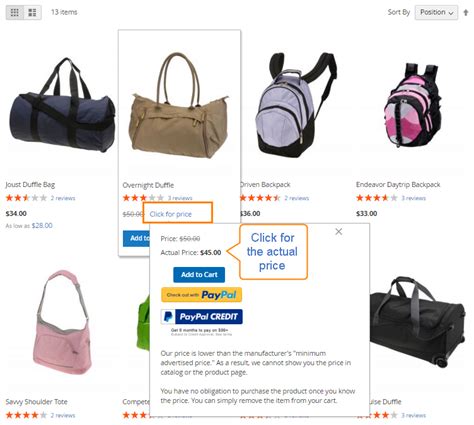The image size is (474, 425).
Task: Close the price popup with X
Action: [338, 231]
